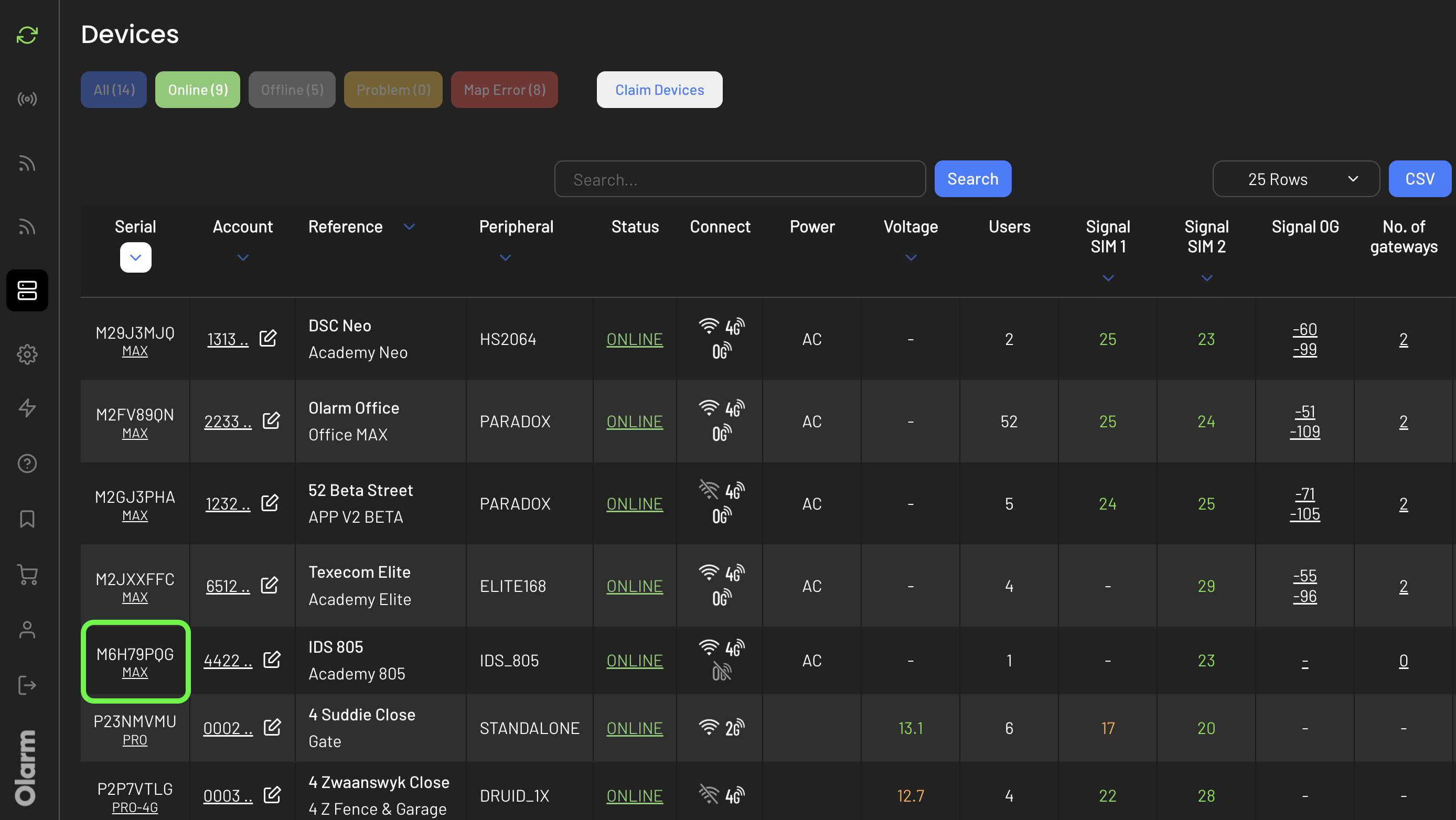
Task: Open the broadcast signal sidebar icon
Action: click(27, 100)
